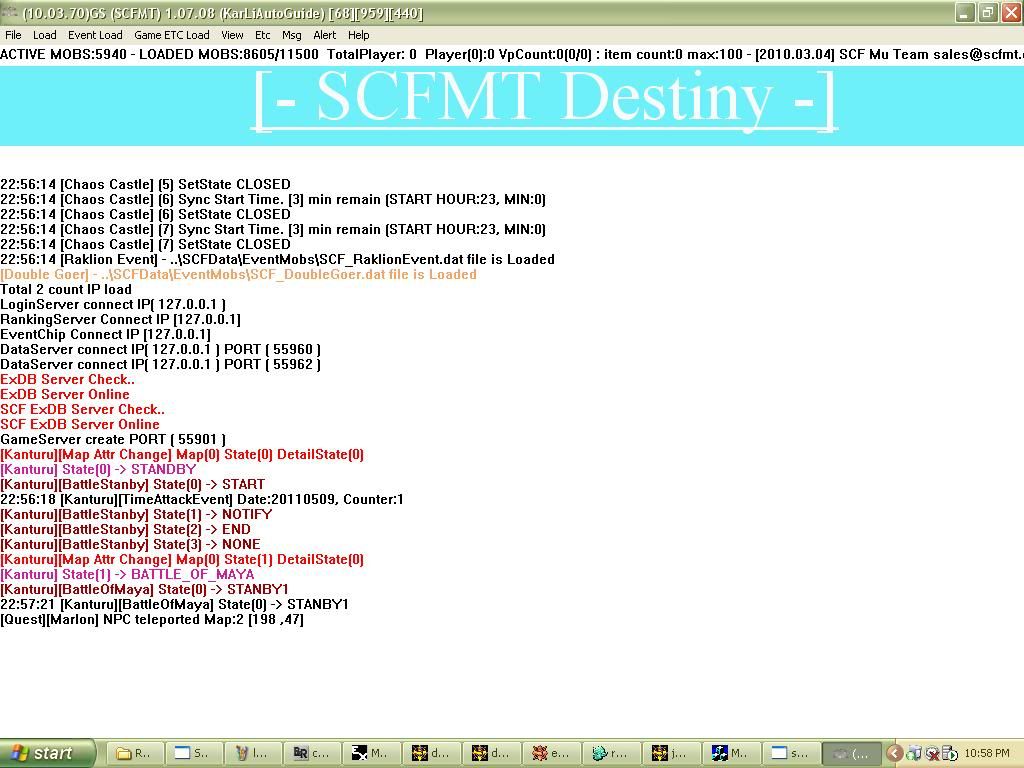Viewport: 1024px width, 768px height.
Task: Open the Game ETC Load menu
Action: pyautogui.click(x=171, y=35)
